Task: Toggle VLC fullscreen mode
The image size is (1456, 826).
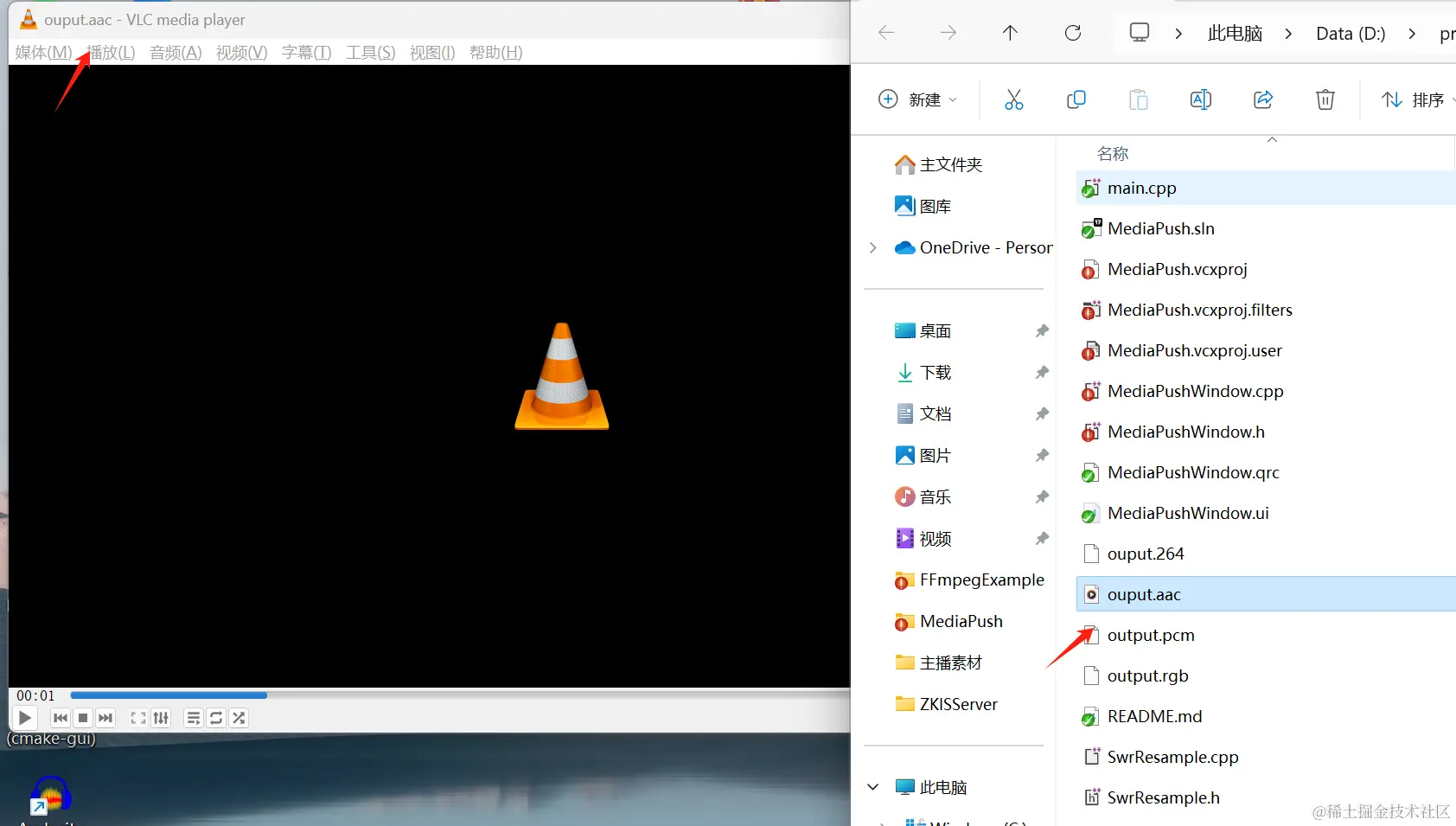Action: [x=138, y=718]
